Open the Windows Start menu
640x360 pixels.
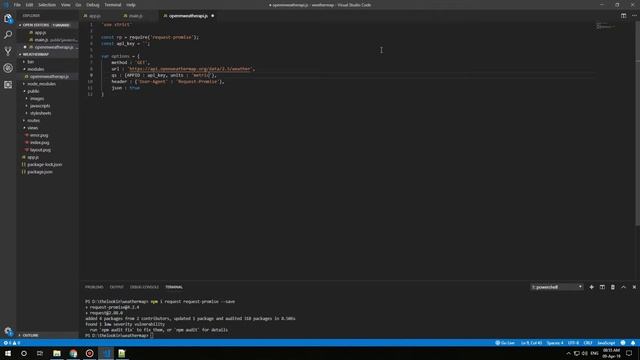8,353
